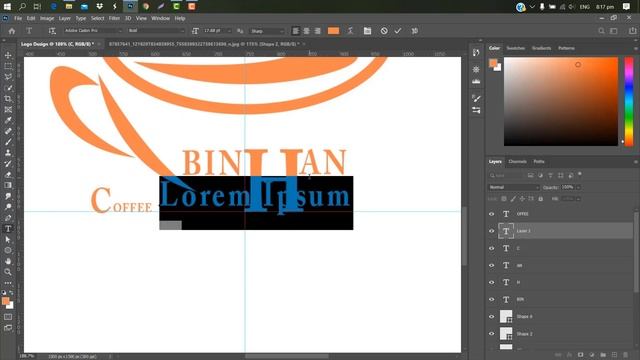This screenshot has height=360, width=640.
Task: Open the search icon in options bar
Action: point(601,31)
